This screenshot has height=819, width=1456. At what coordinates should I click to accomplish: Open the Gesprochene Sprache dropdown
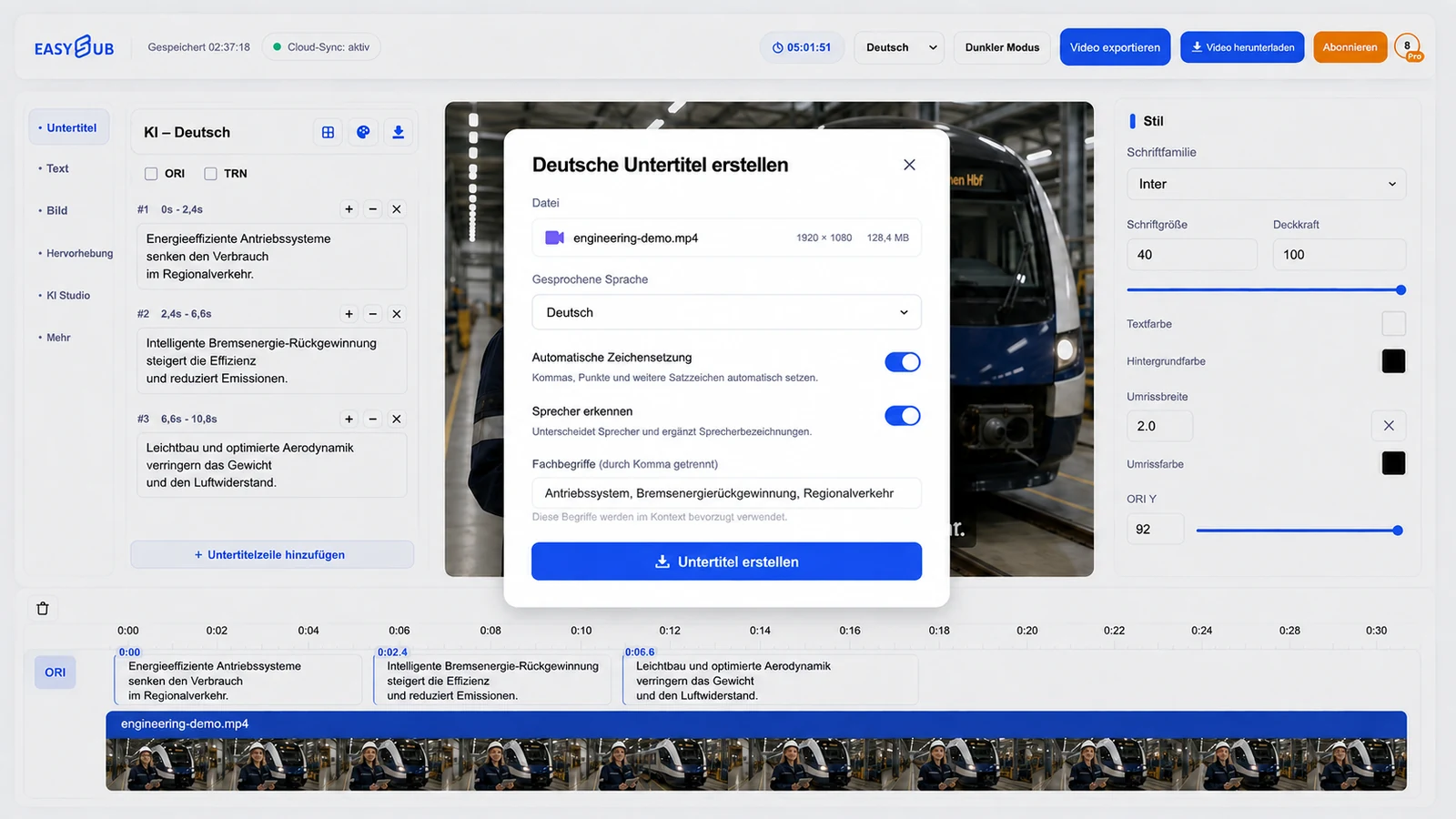[x=726, y=312]
